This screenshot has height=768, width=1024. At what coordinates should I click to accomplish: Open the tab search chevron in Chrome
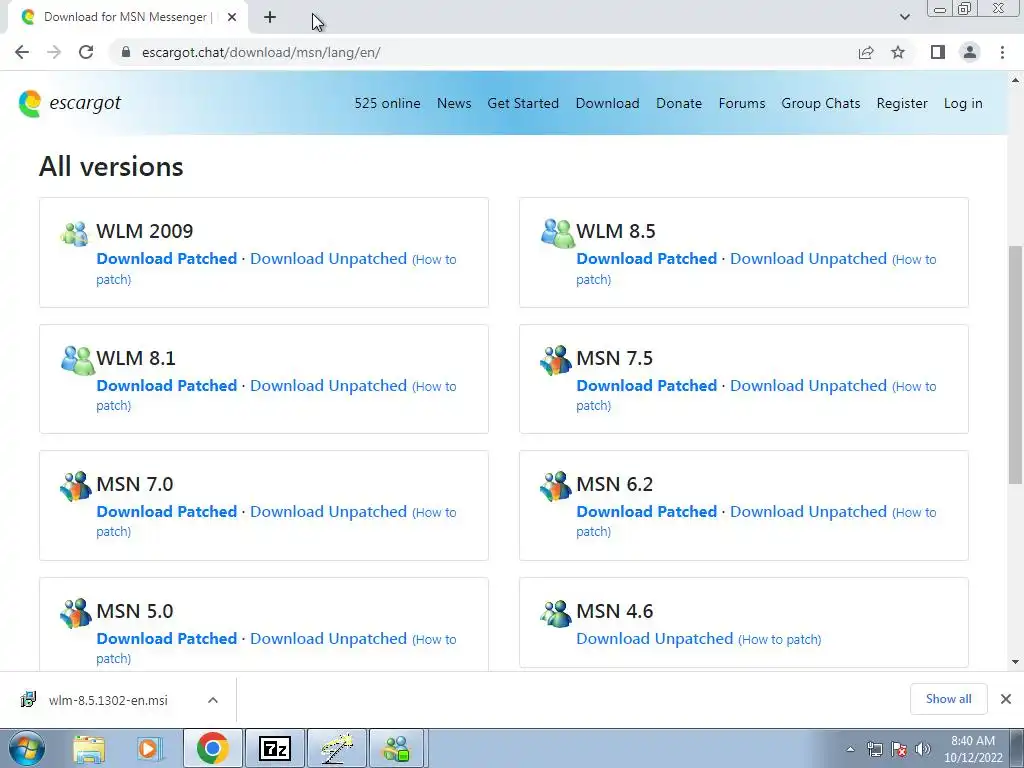[904, 17]
